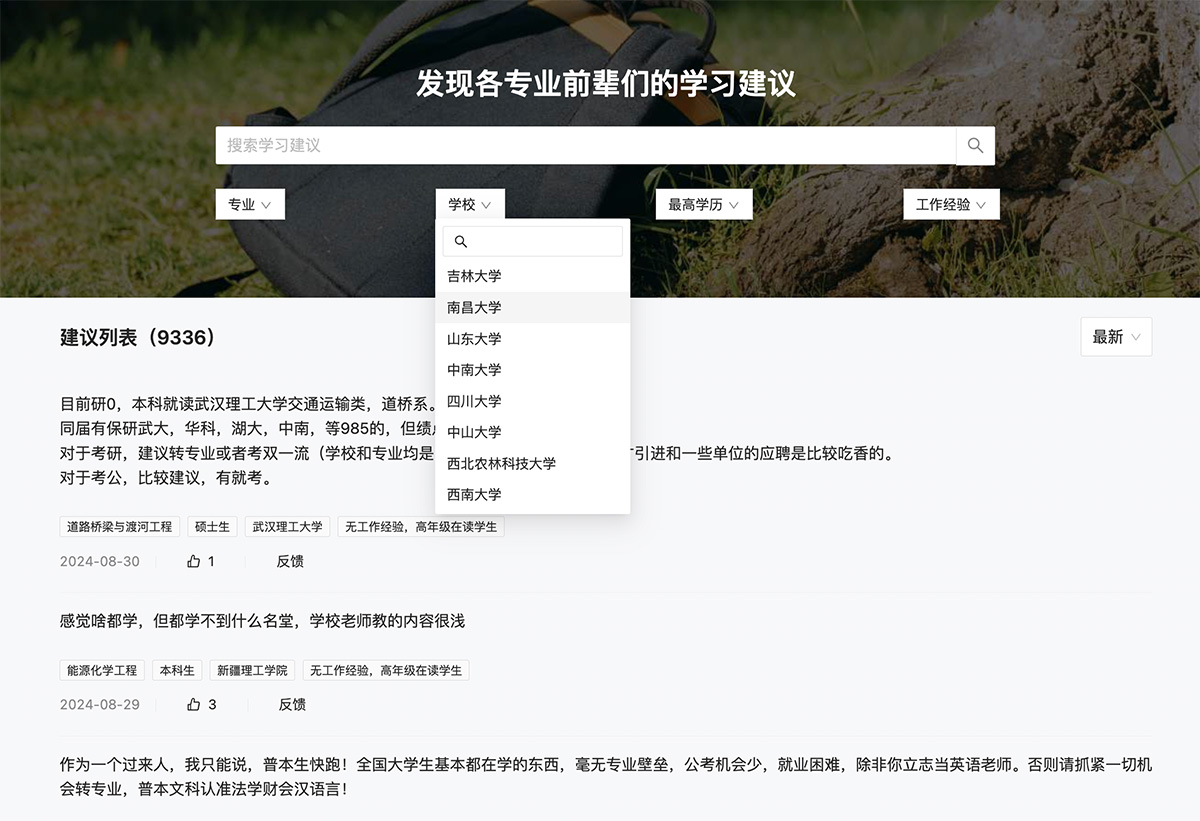Click the magnifier search button
1200x821 pixels.
click(x=975, y=145)
